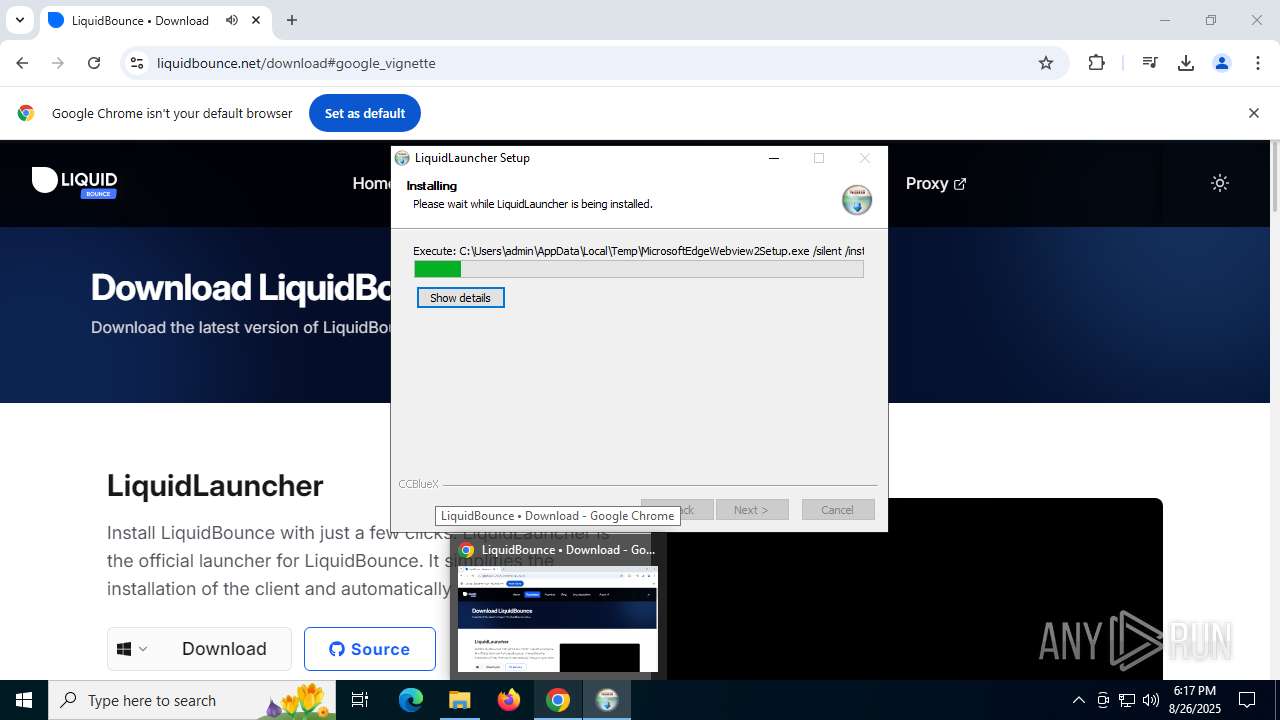Click Show details in LiquidLauncher Setup
This screenshot has width=1280, height=720.
tap(460, 298)
